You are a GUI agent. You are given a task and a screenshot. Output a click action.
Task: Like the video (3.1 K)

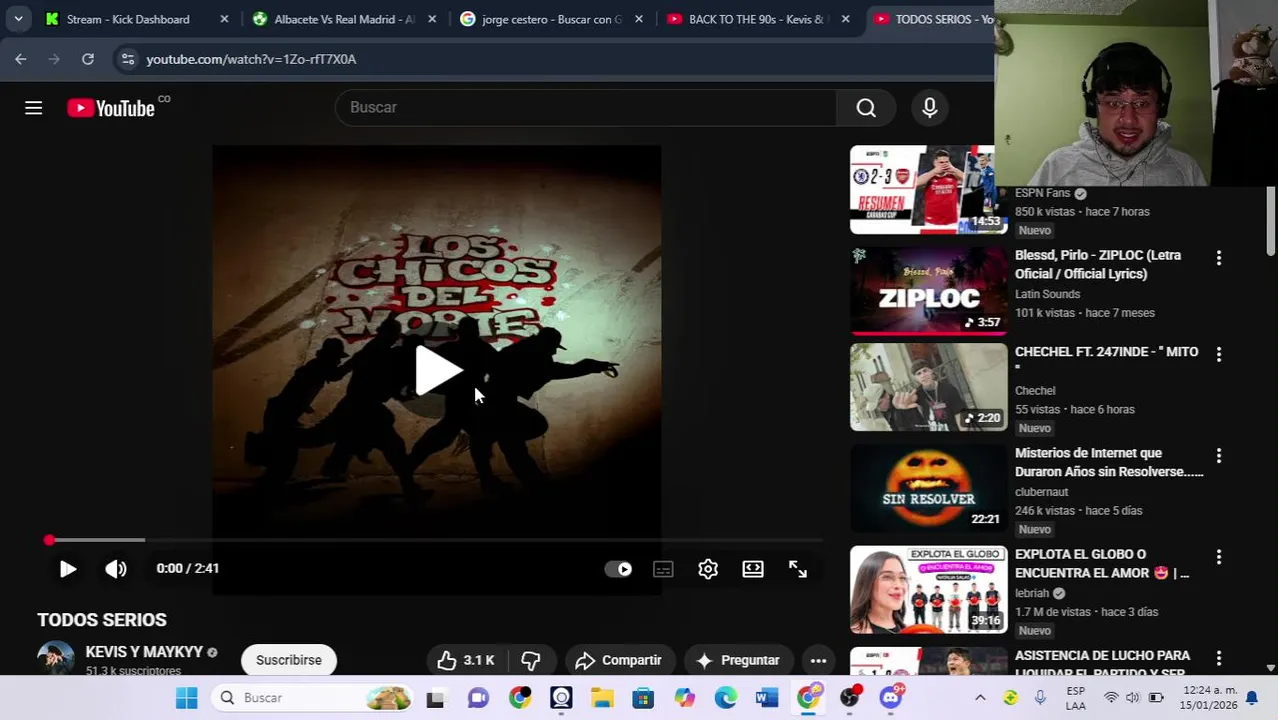point(466,660)
